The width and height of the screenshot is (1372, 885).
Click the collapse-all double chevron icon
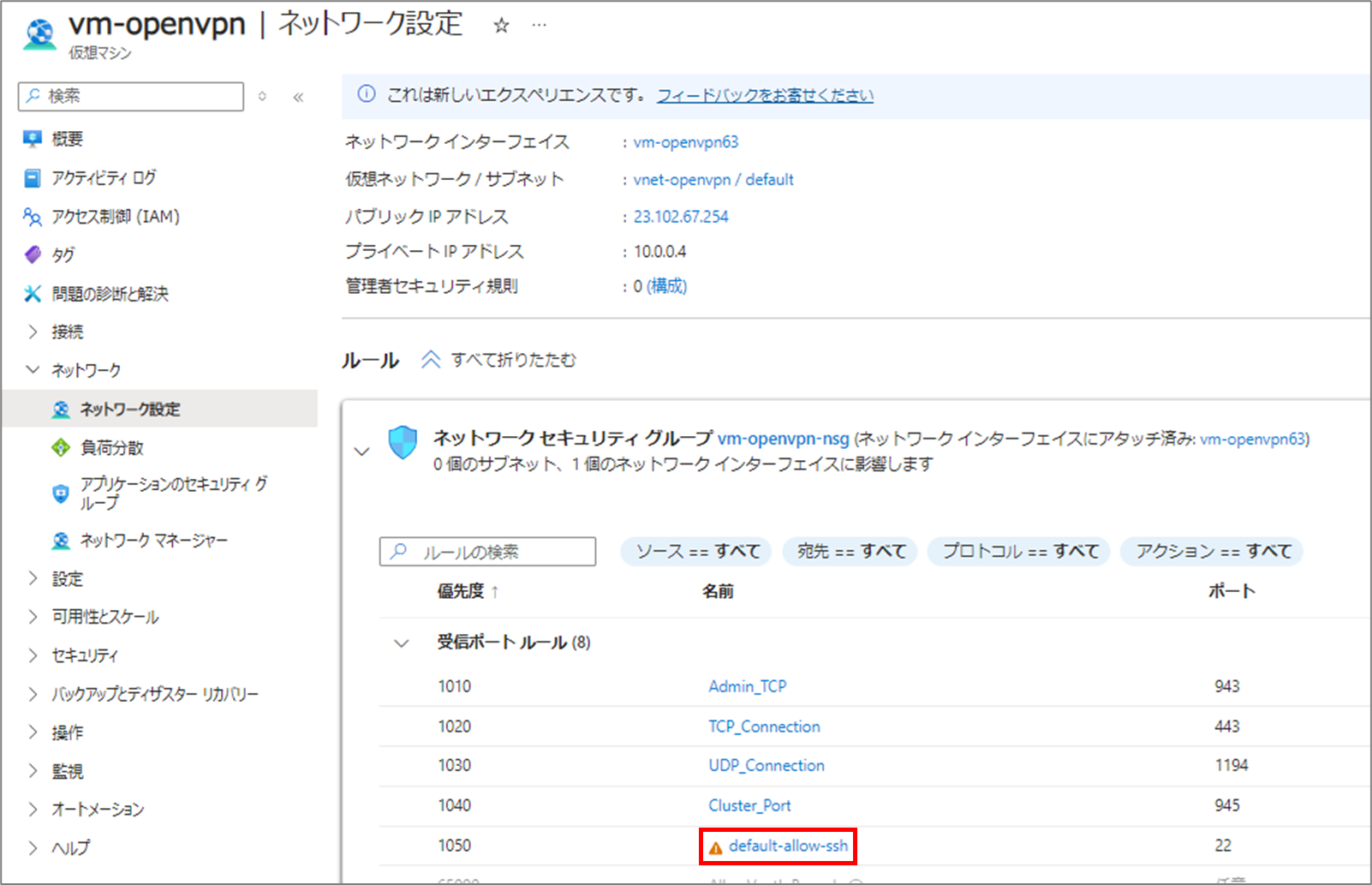[x=431, y=360]
